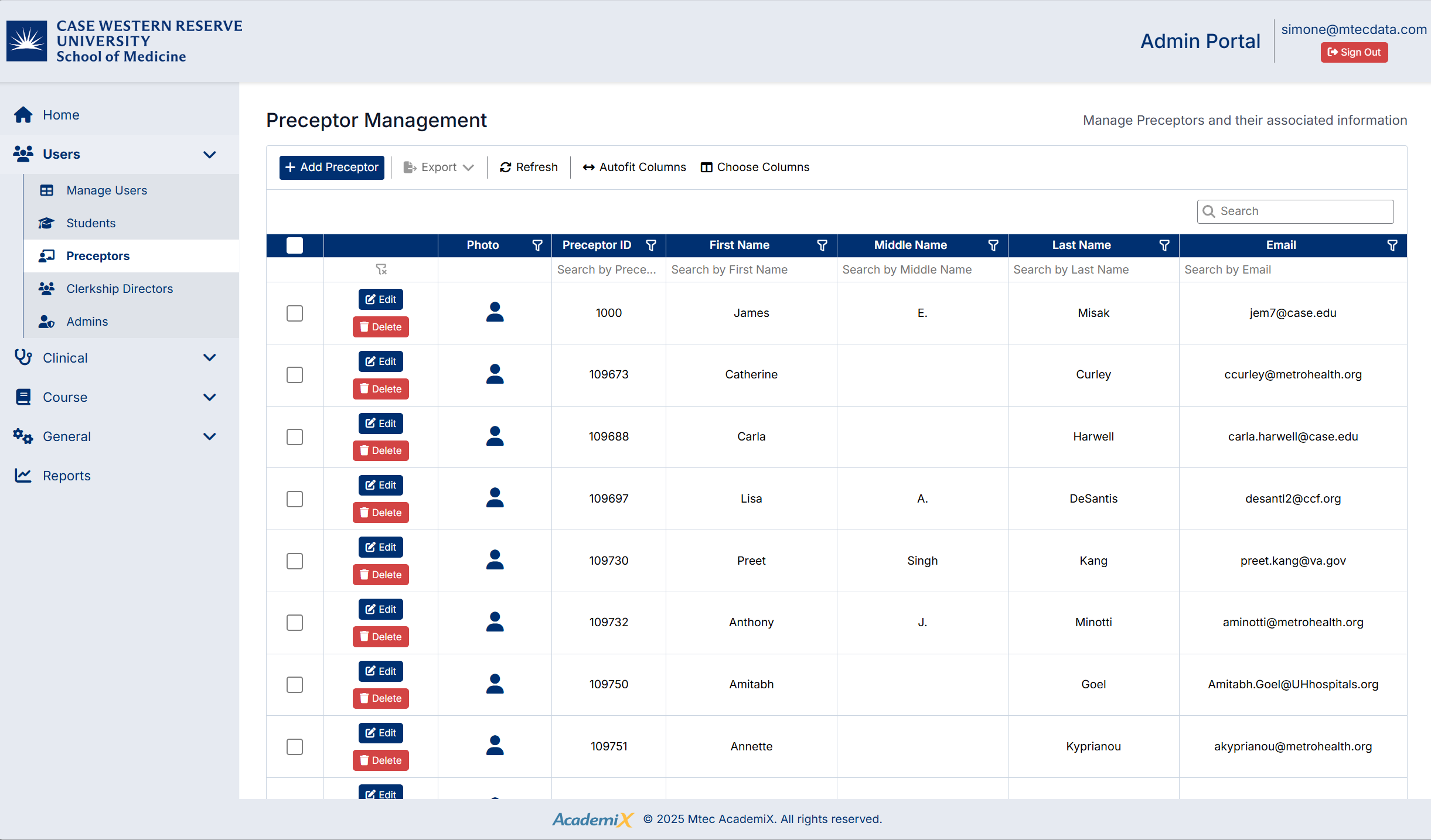The image size is (1431, 840).
Task: Click the Add Preceptor button
Action: (332, 168)
